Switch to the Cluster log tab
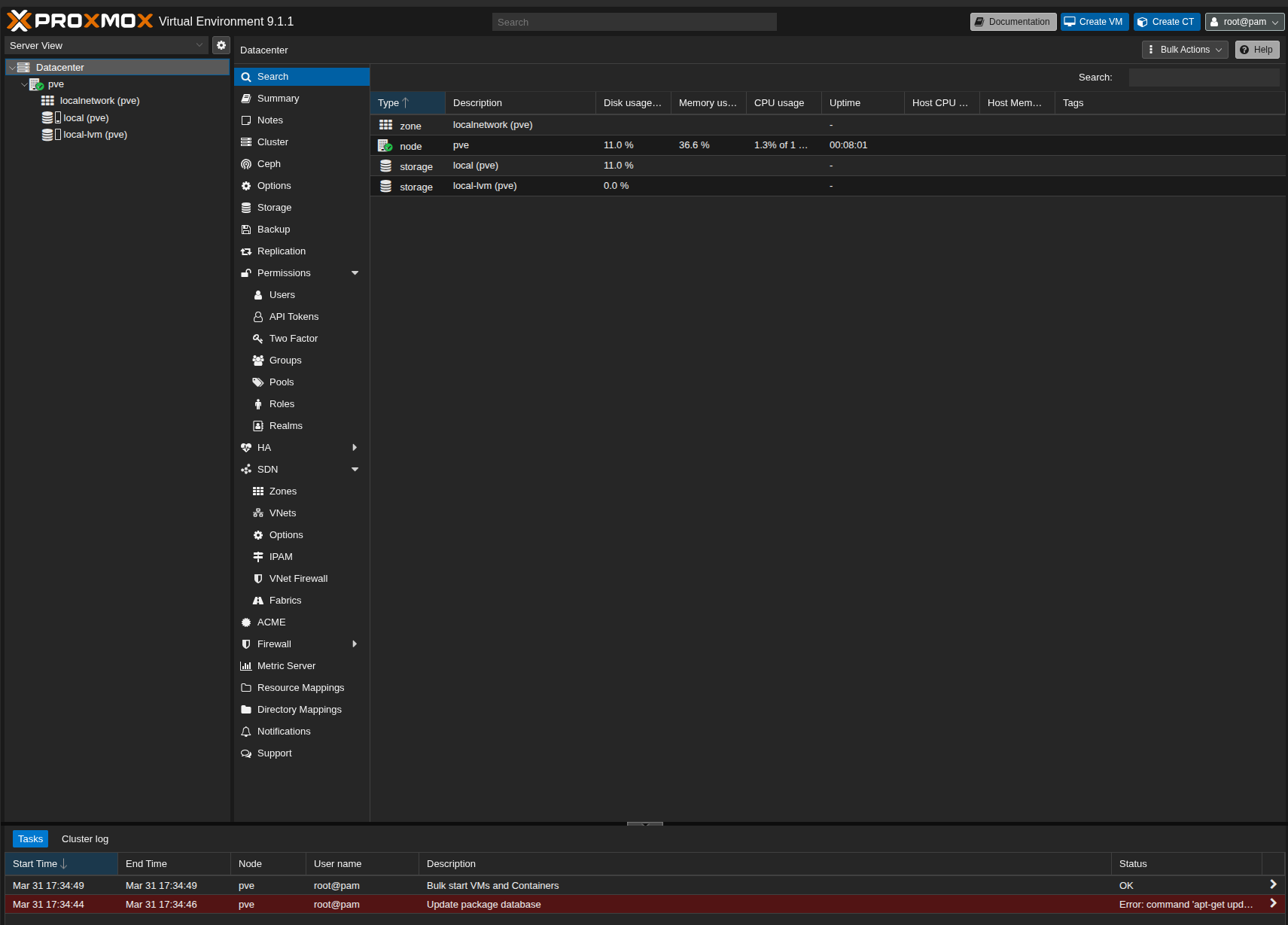Viewport: 1288px width, 925px height. click(85, 839)
